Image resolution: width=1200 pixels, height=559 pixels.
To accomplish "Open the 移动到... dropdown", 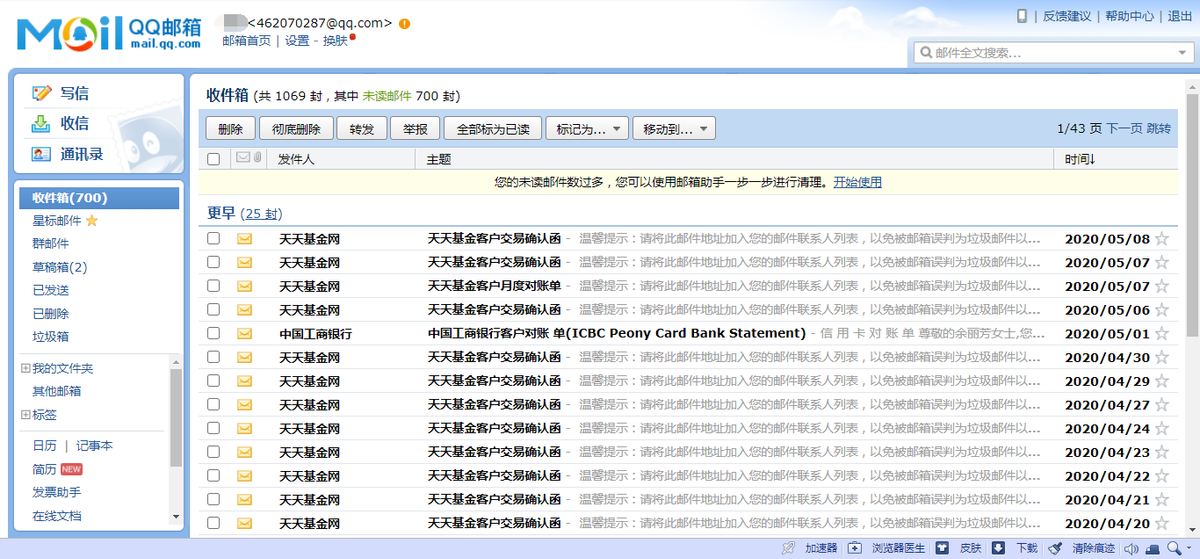I will pos(674,129).
